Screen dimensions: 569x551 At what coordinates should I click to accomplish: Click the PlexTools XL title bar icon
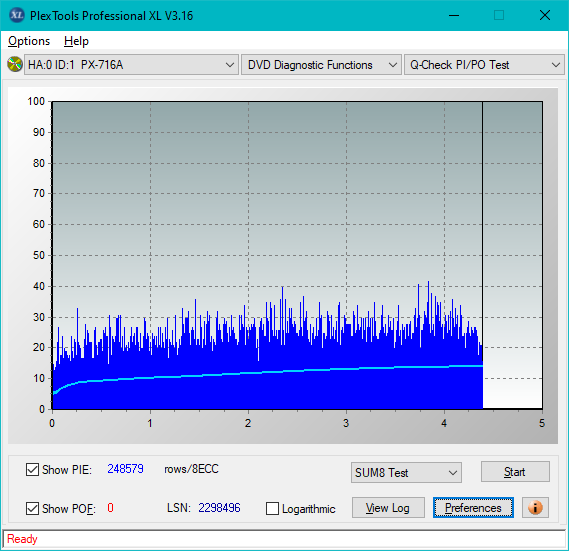pyautogui.click(x=16, y=15)
